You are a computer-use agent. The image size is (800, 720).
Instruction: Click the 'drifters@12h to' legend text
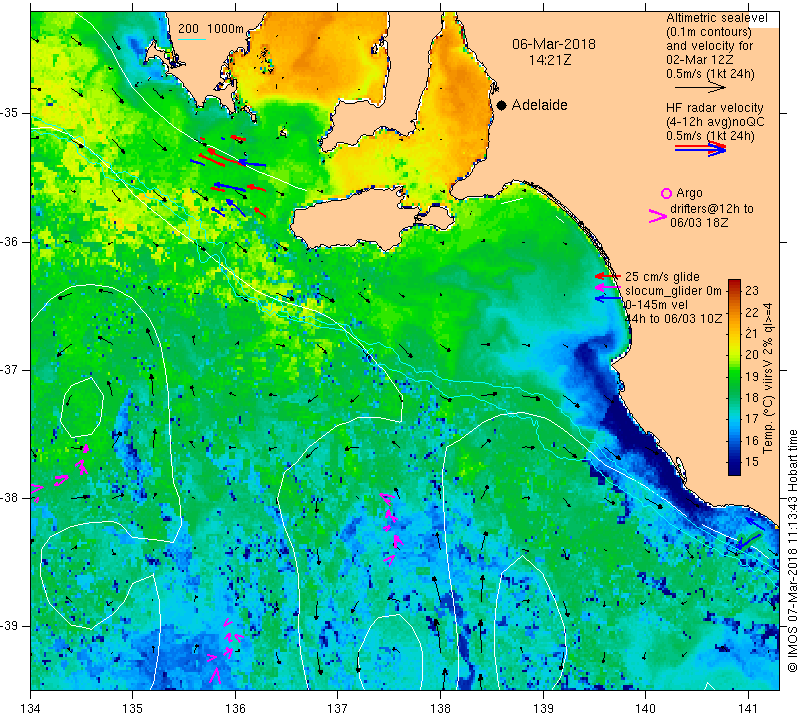coord(711,209)
